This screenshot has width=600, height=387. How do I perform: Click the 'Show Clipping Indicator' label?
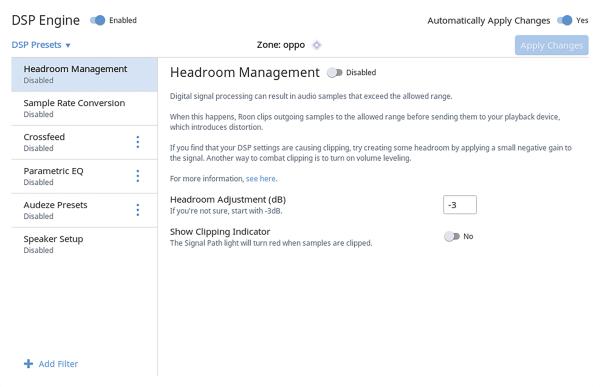(x=220, y=232)
